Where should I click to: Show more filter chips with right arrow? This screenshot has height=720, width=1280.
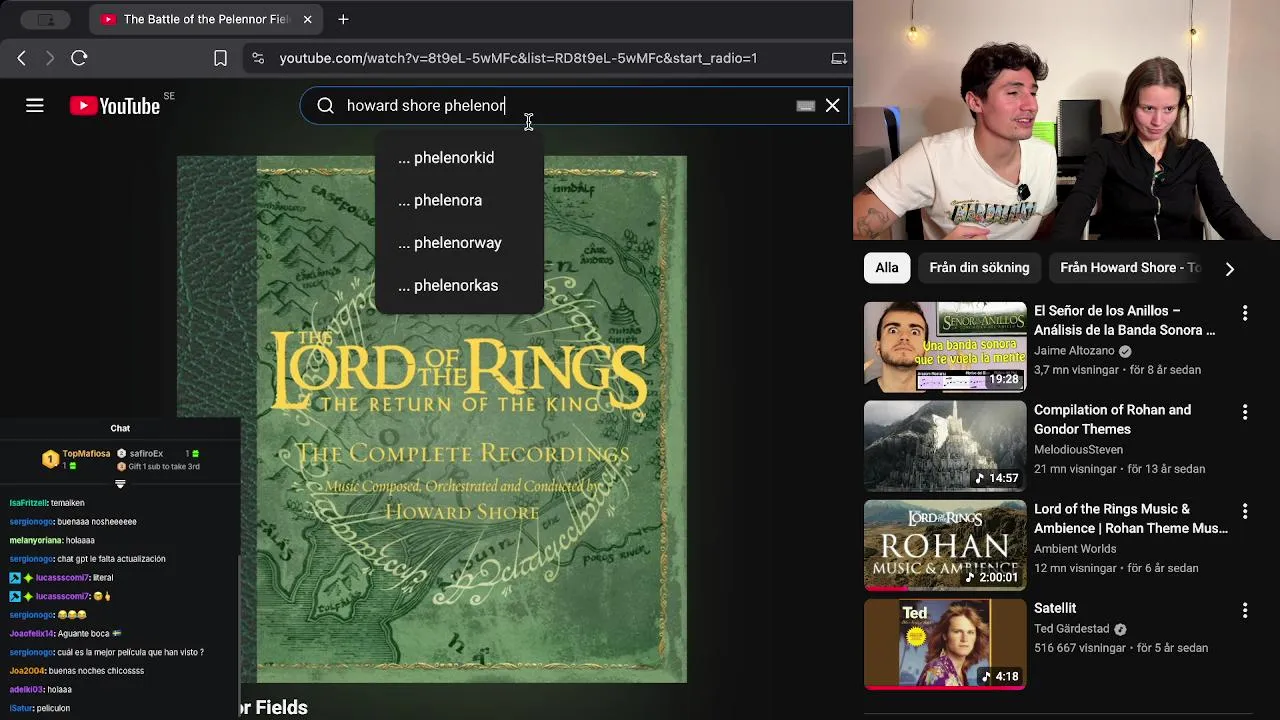click(x=1229, y=268)
